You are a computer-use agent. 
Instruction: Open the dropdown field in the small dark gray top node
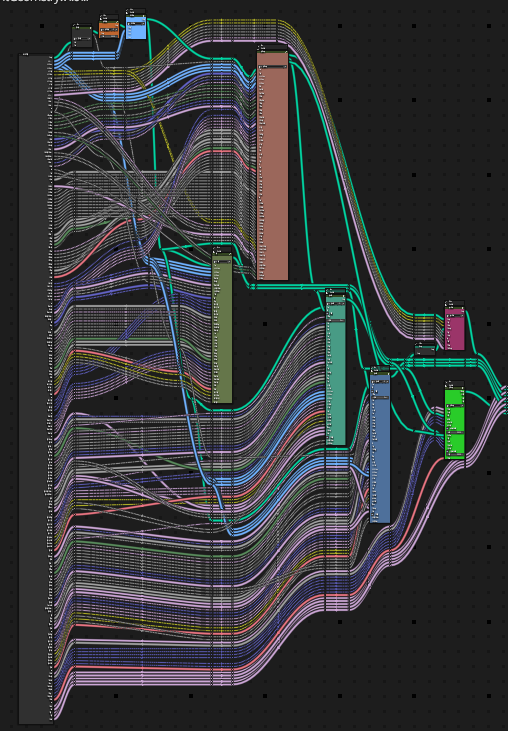point(82,38)
